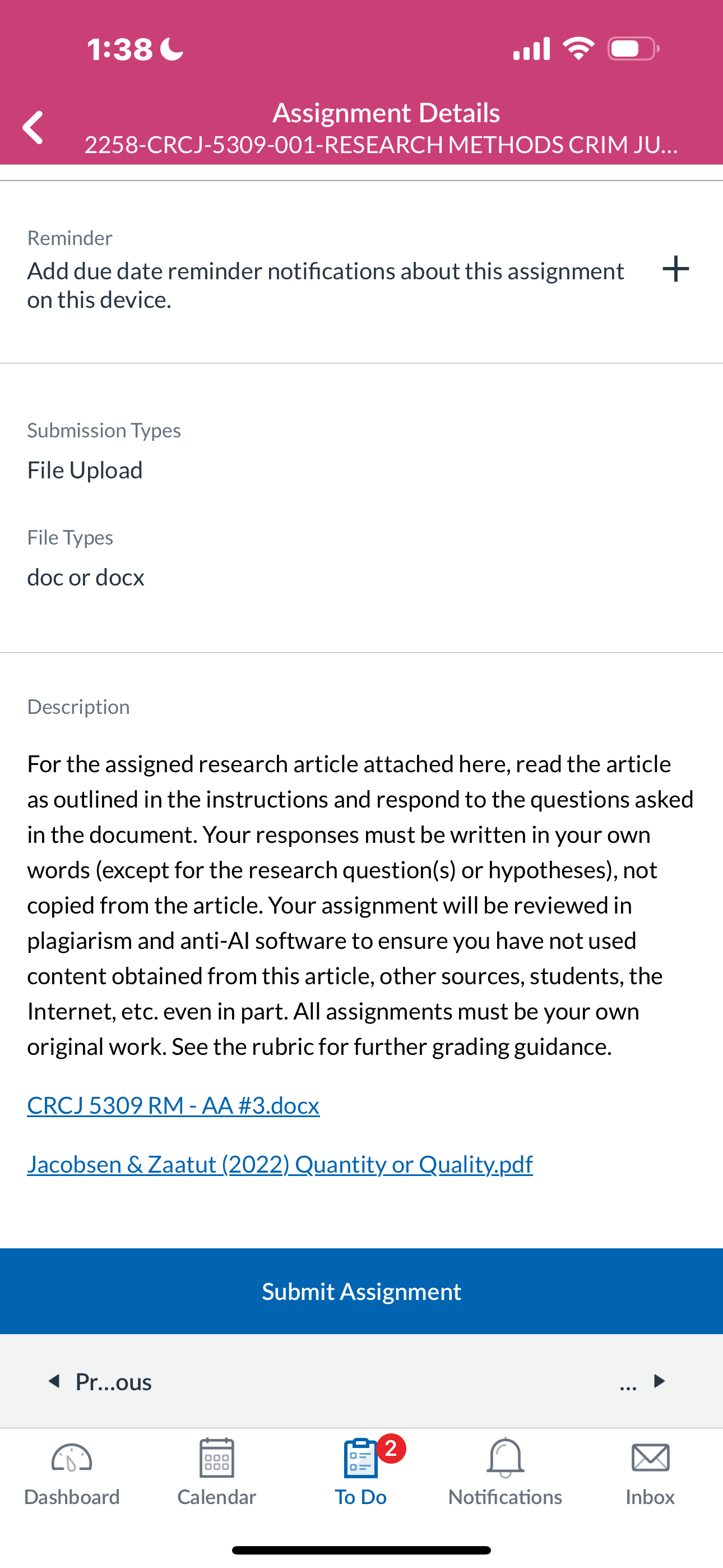Open Jacobsen & Zaatut Quantity or Quality.pdf

tap(280, 1164)
